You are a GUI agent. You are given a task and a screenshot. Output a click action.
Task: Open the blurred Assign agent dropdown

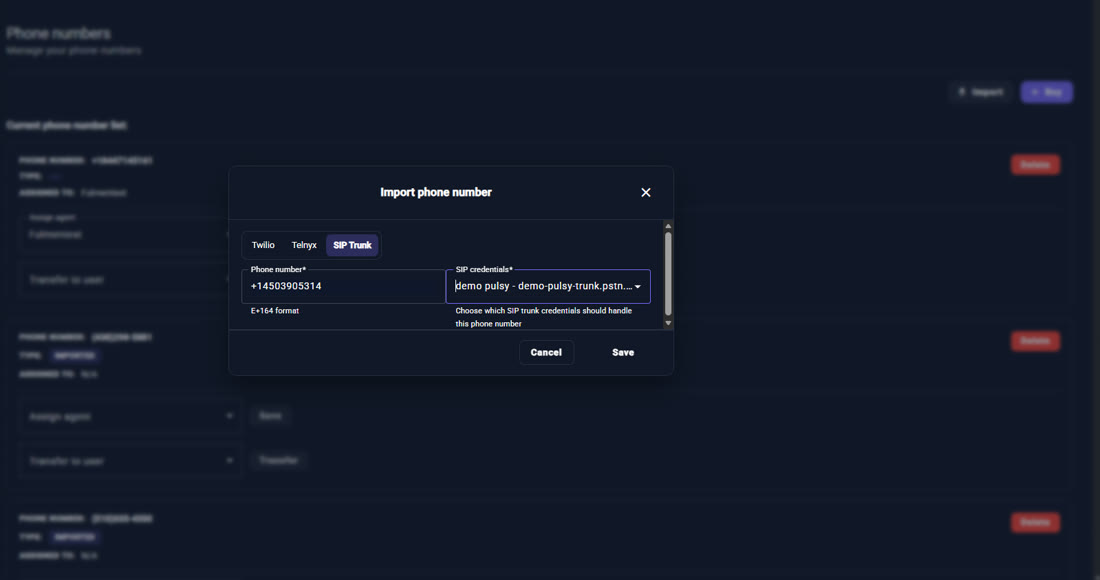(130, 417)
